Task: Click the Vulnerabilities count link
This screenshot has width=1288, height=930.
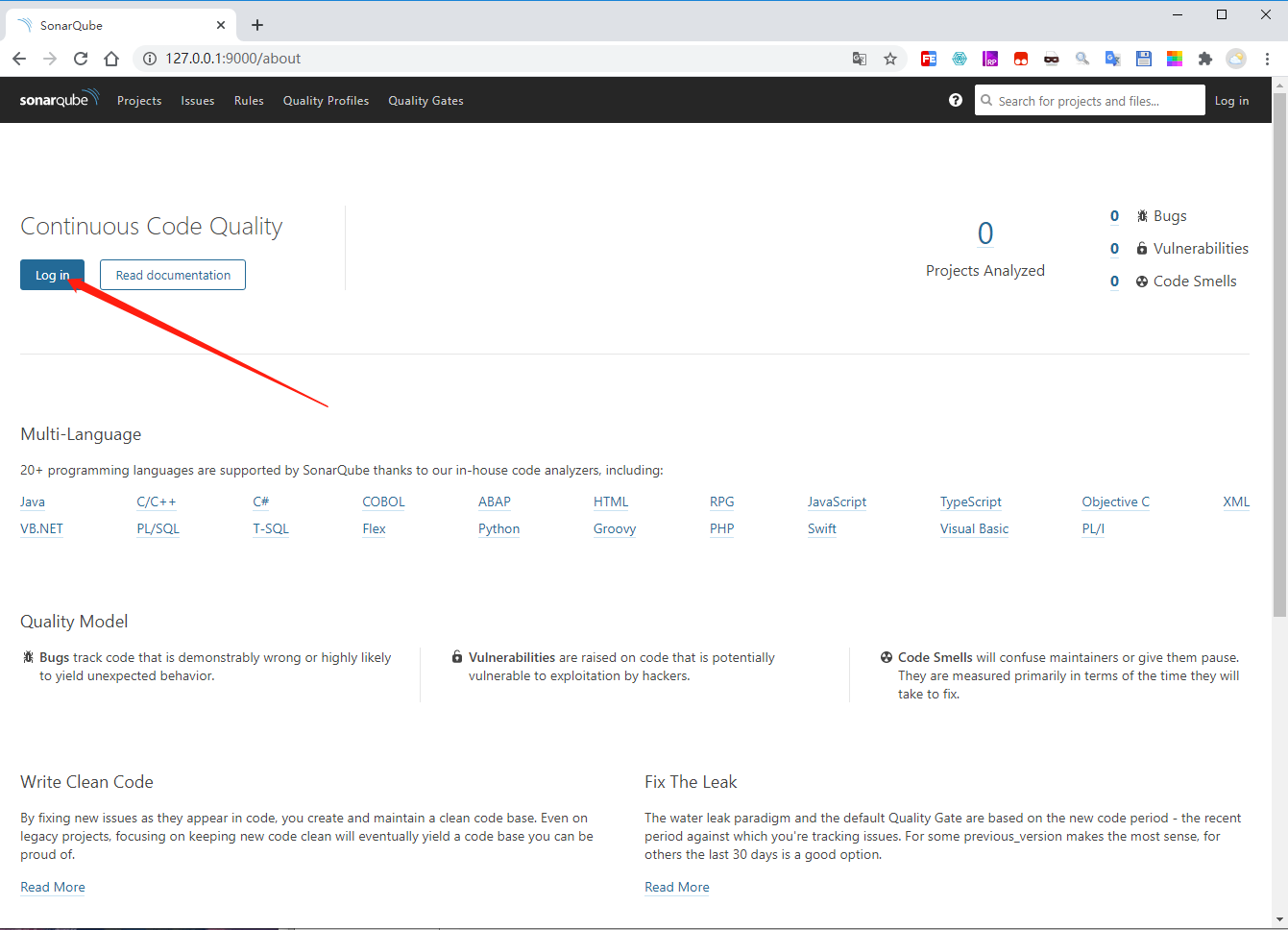Action: click(1114, 249)
